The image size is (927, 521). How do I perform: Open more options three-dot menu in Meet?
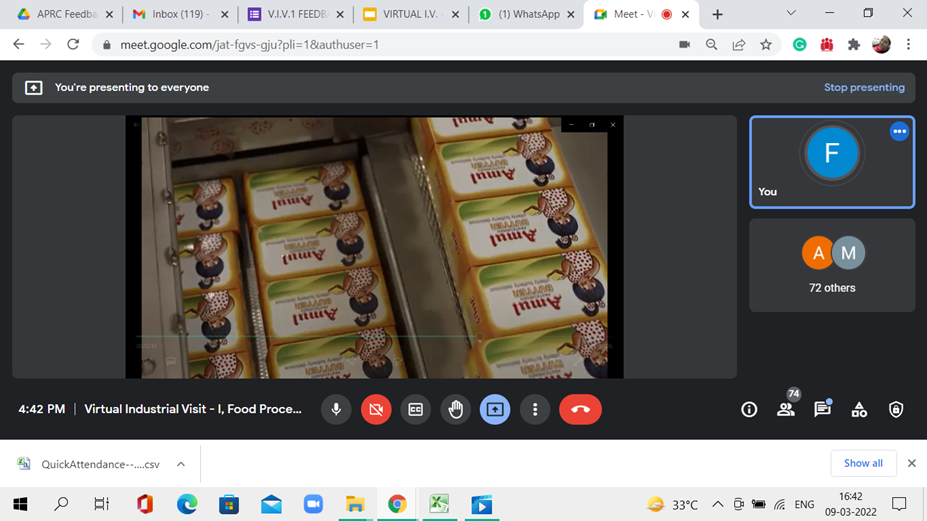pos(535,409)
